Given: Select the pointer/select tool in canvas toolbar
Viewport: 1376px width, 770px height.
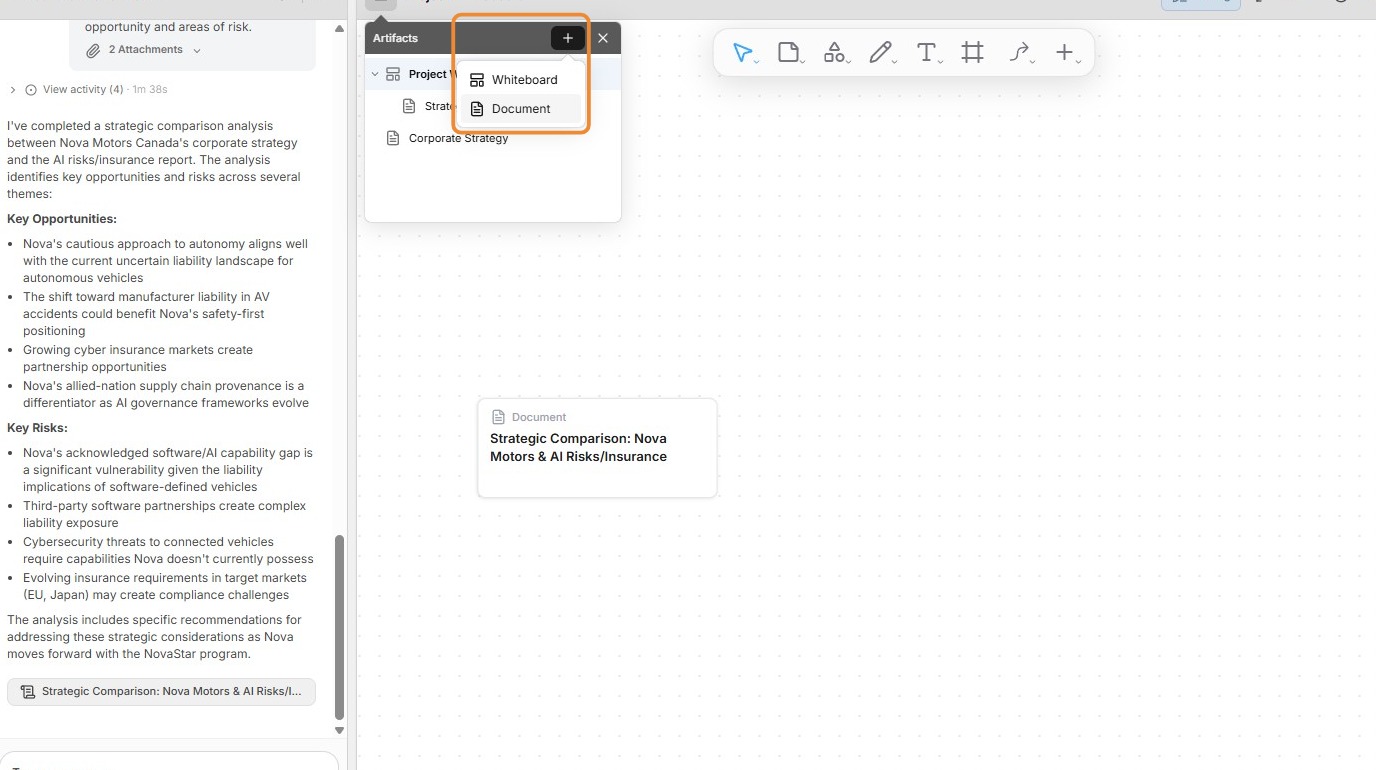Looking at the screenshot, I should (742, 53).
